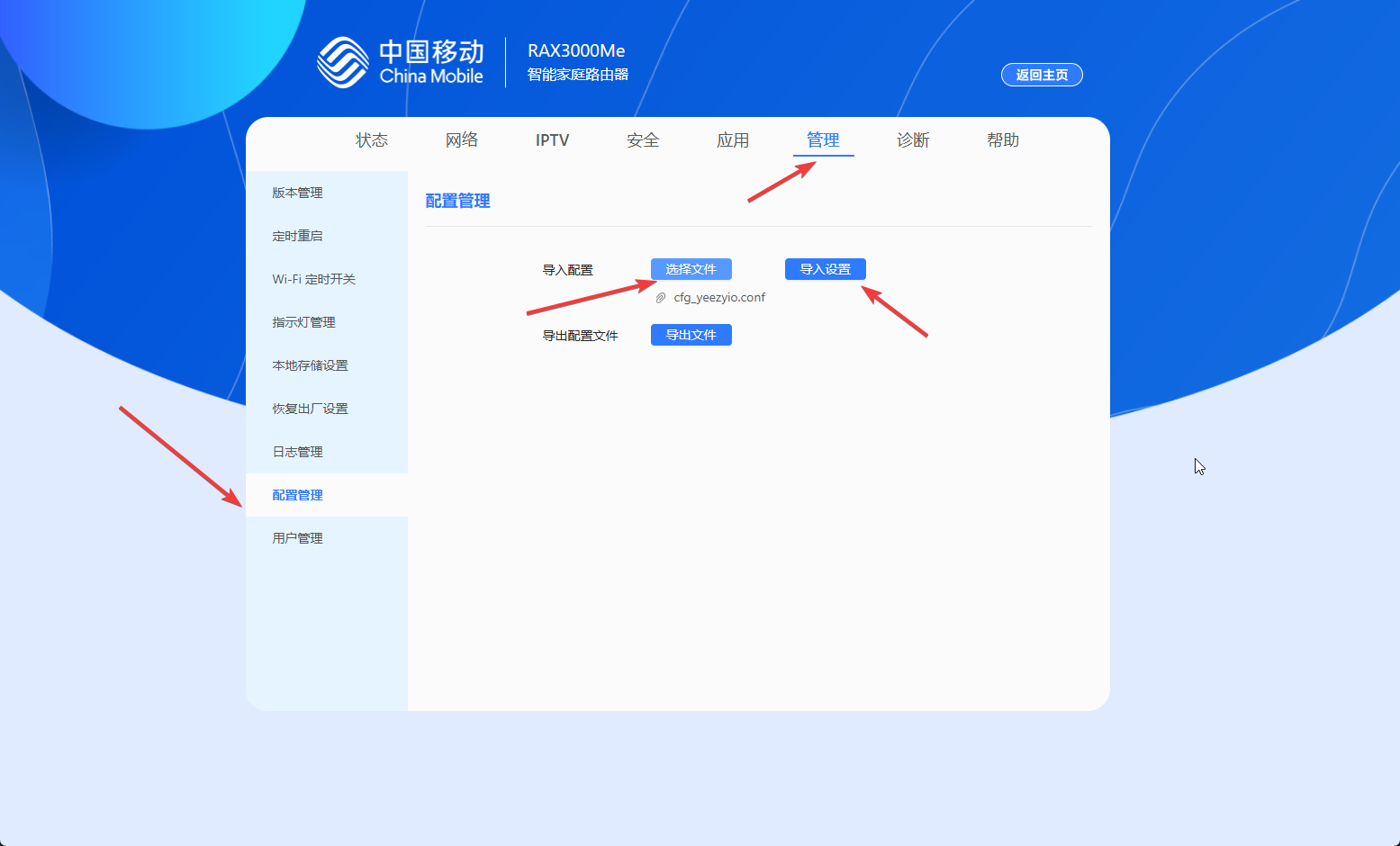Open 本地存储设置 in the sidebar
The image size is (1400, 846).
tap(311, 365)
